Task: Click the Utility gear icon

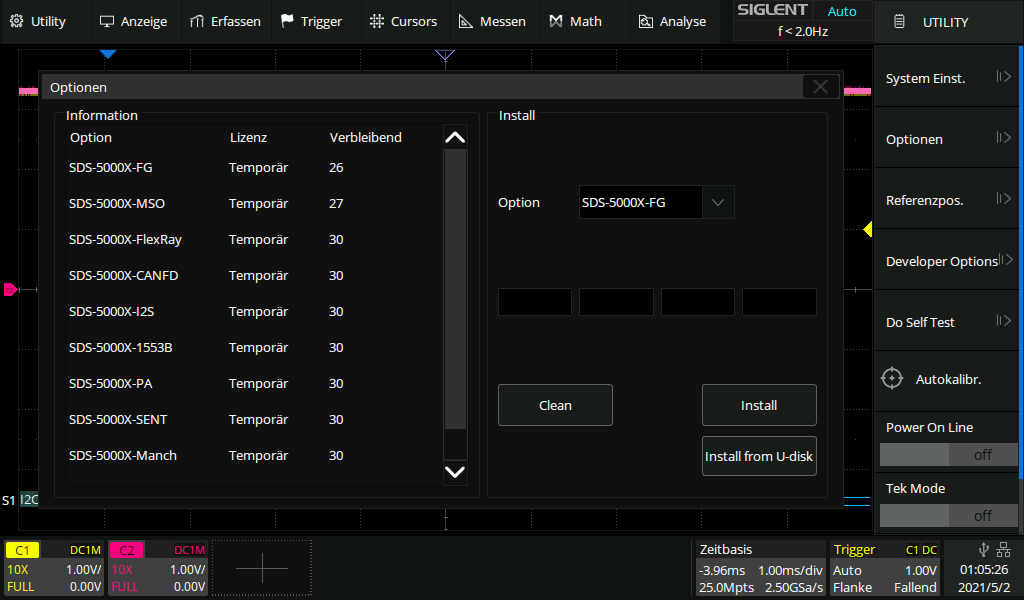Action: point(17,21)
